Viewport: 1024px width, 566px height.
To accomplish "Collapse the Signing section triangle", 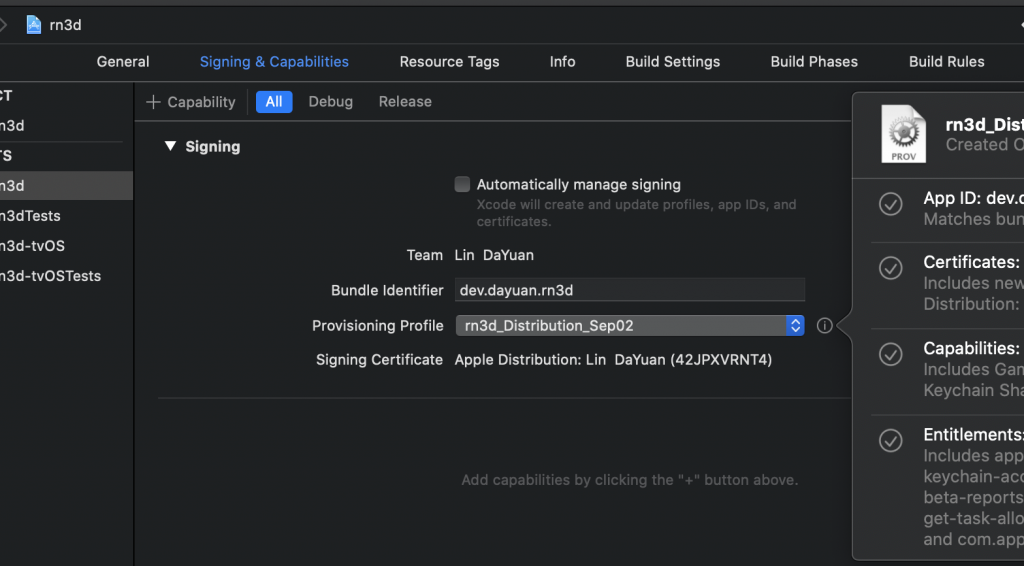I will 170,147.
